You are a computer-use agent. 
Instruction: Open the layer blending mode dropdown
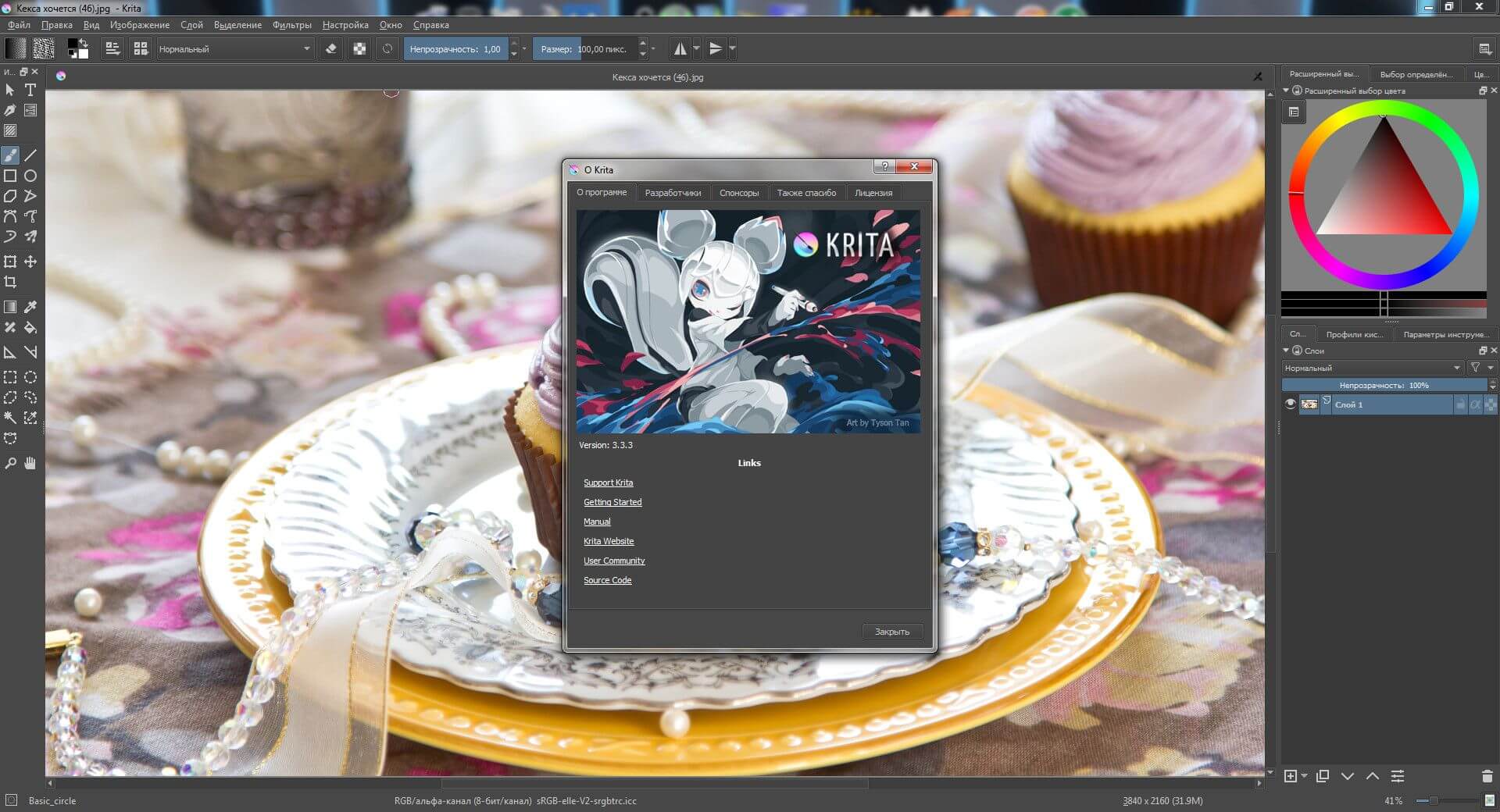pyautogui.click(x=1373, y=368)
